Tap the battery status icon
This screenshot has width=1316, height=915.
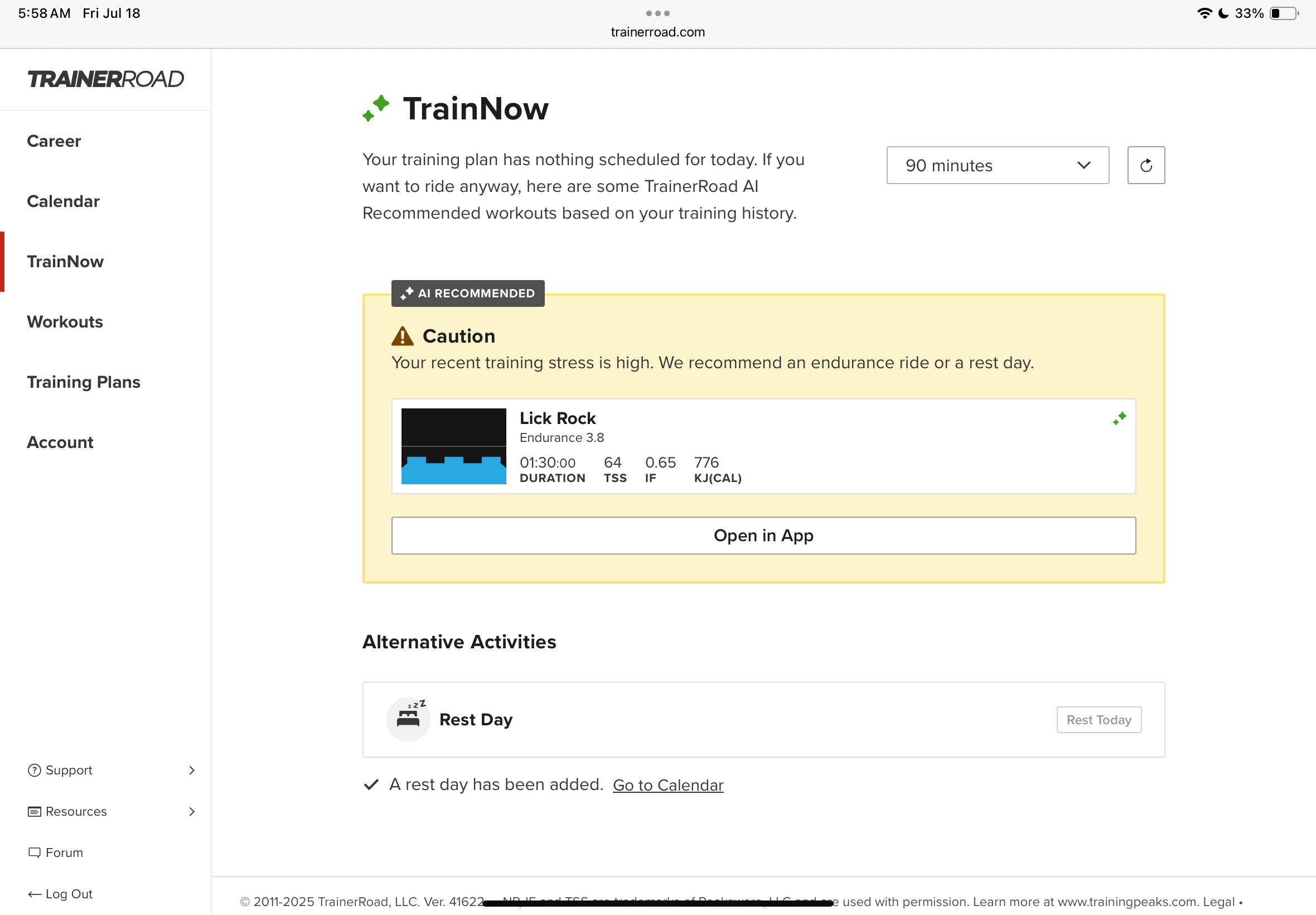tap(1284, 13)
